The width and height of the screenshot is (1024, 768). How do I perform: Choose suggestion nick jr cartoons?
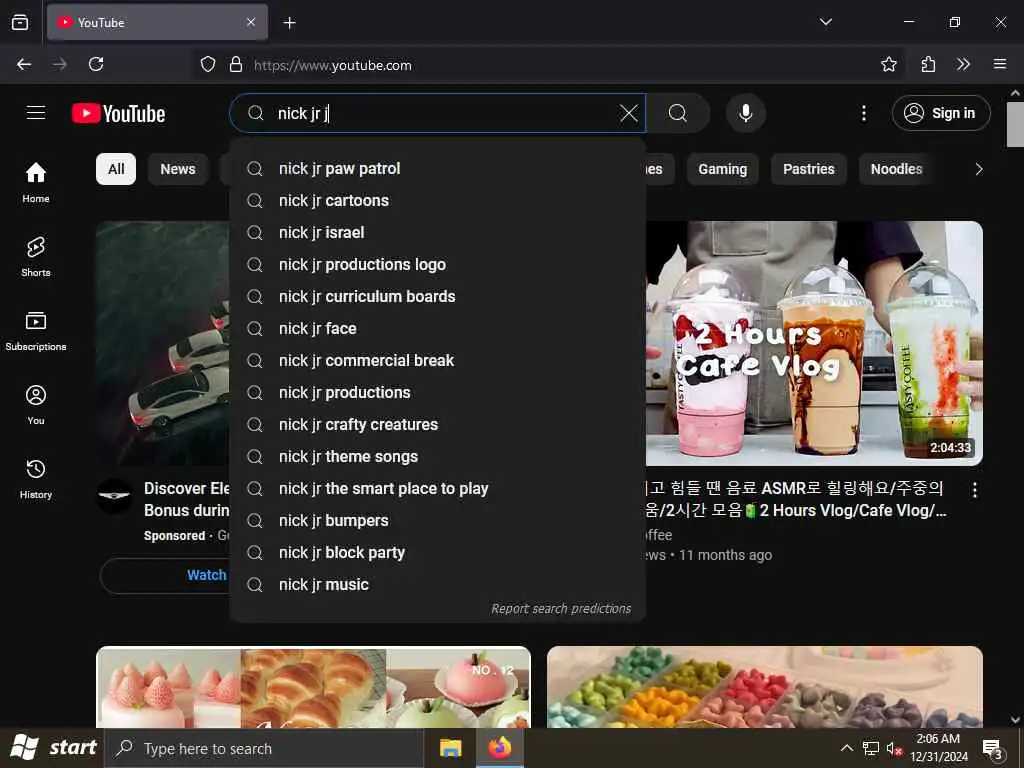point(438,200)
